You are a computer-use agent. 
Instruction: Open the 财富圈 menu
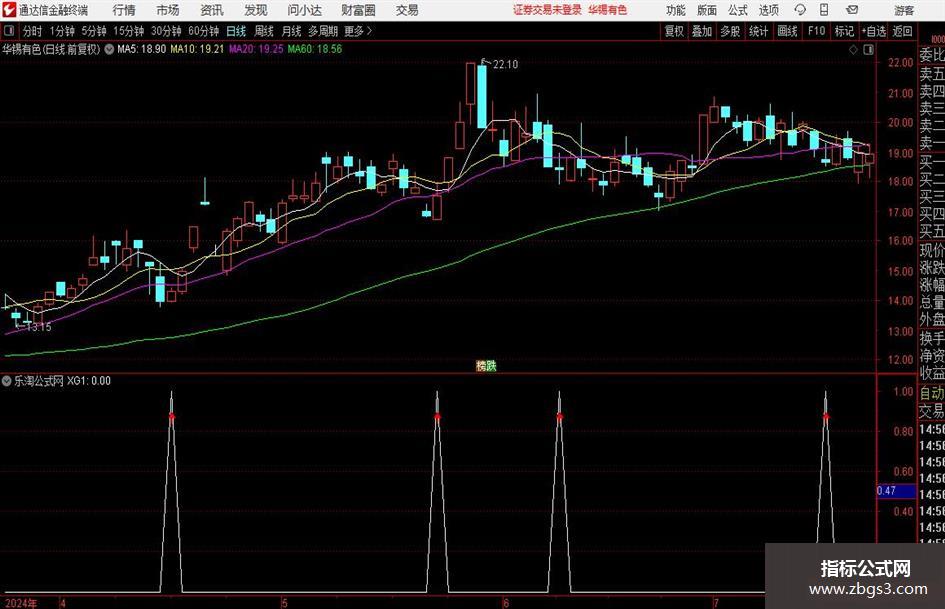[358, 10]
